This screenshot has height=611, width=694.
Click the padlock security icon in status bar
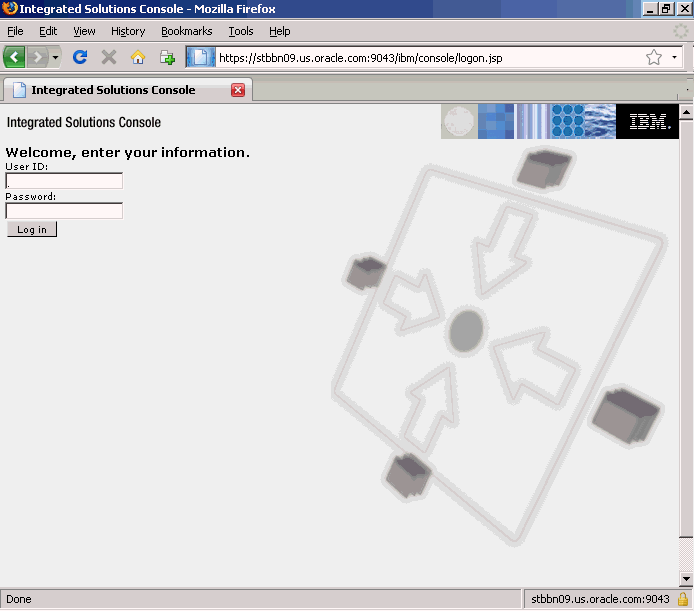(682, 599)
